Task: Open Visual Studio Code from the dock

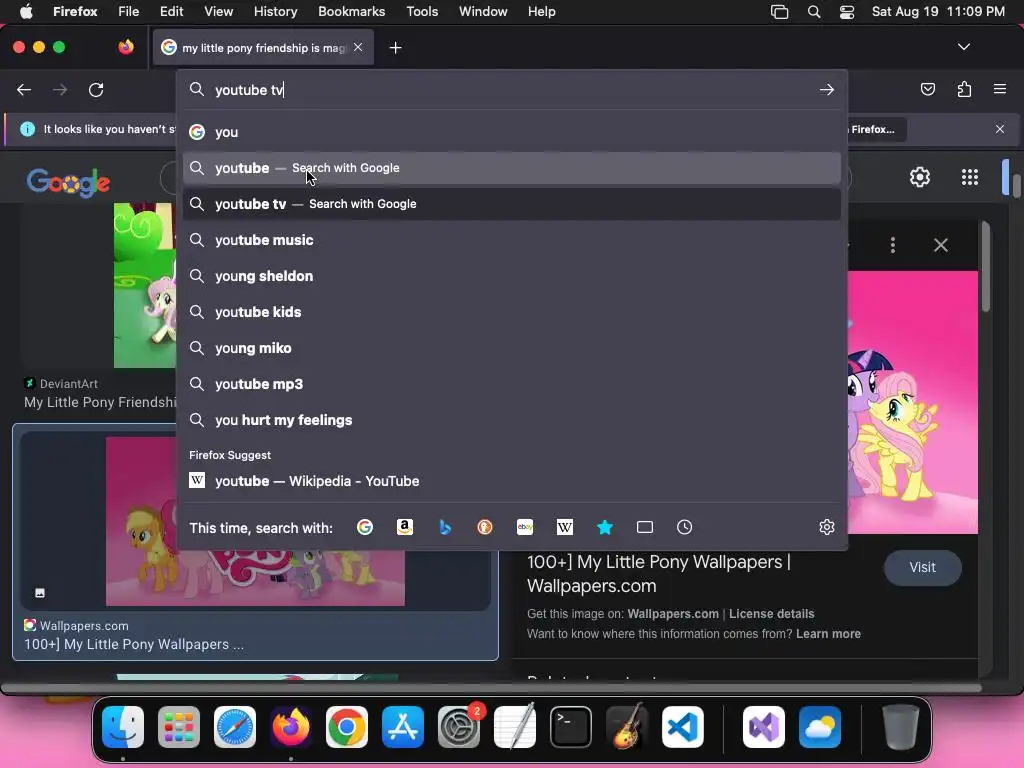Action: 683,727
